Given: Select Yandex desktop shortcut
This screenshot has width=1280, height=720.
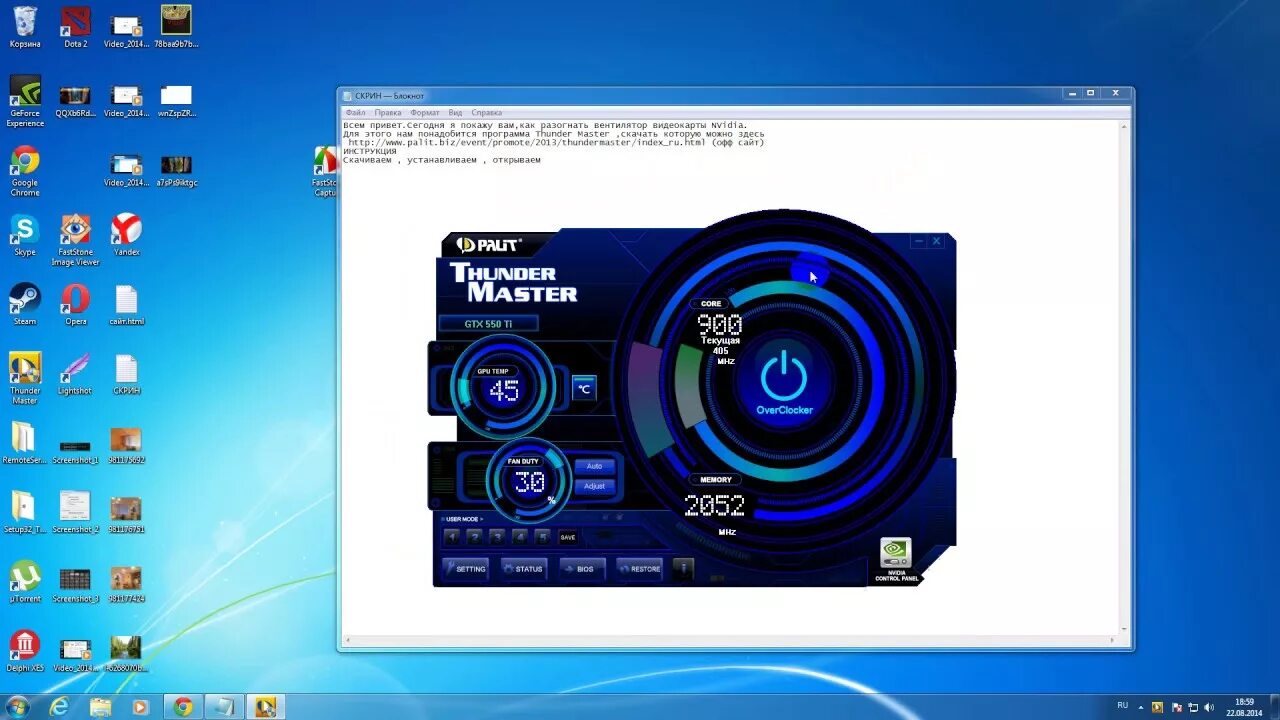Looking at the screenshot, I should coord(126,235).
